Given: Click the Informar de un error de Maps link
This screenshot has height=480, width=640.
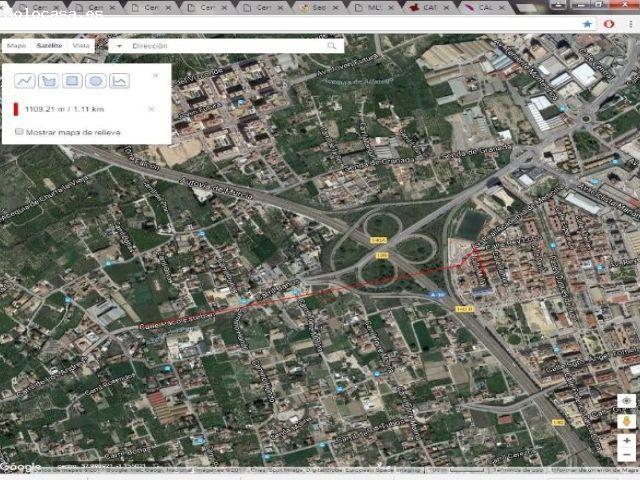Looking at the screenshot, I should tap(594, 470).
